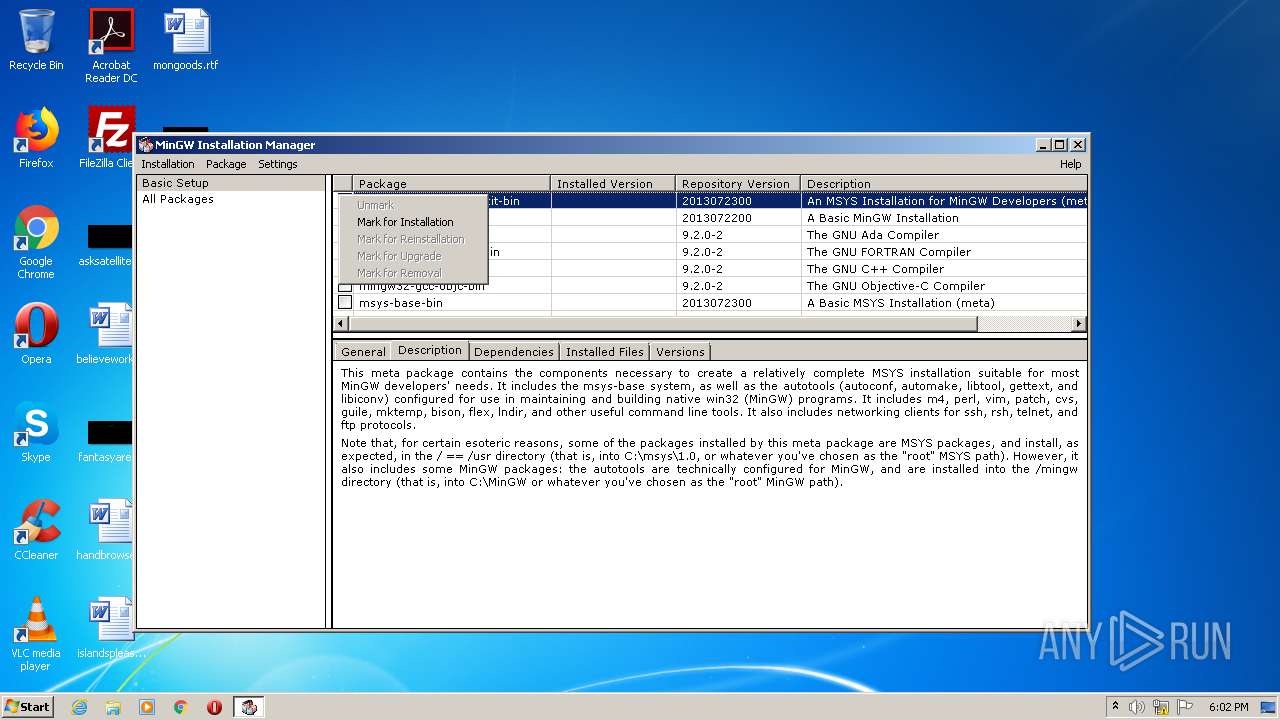Select the mongoods.rtf desktop file
This screenshot has height=720, width=1280.
(186, 40)
